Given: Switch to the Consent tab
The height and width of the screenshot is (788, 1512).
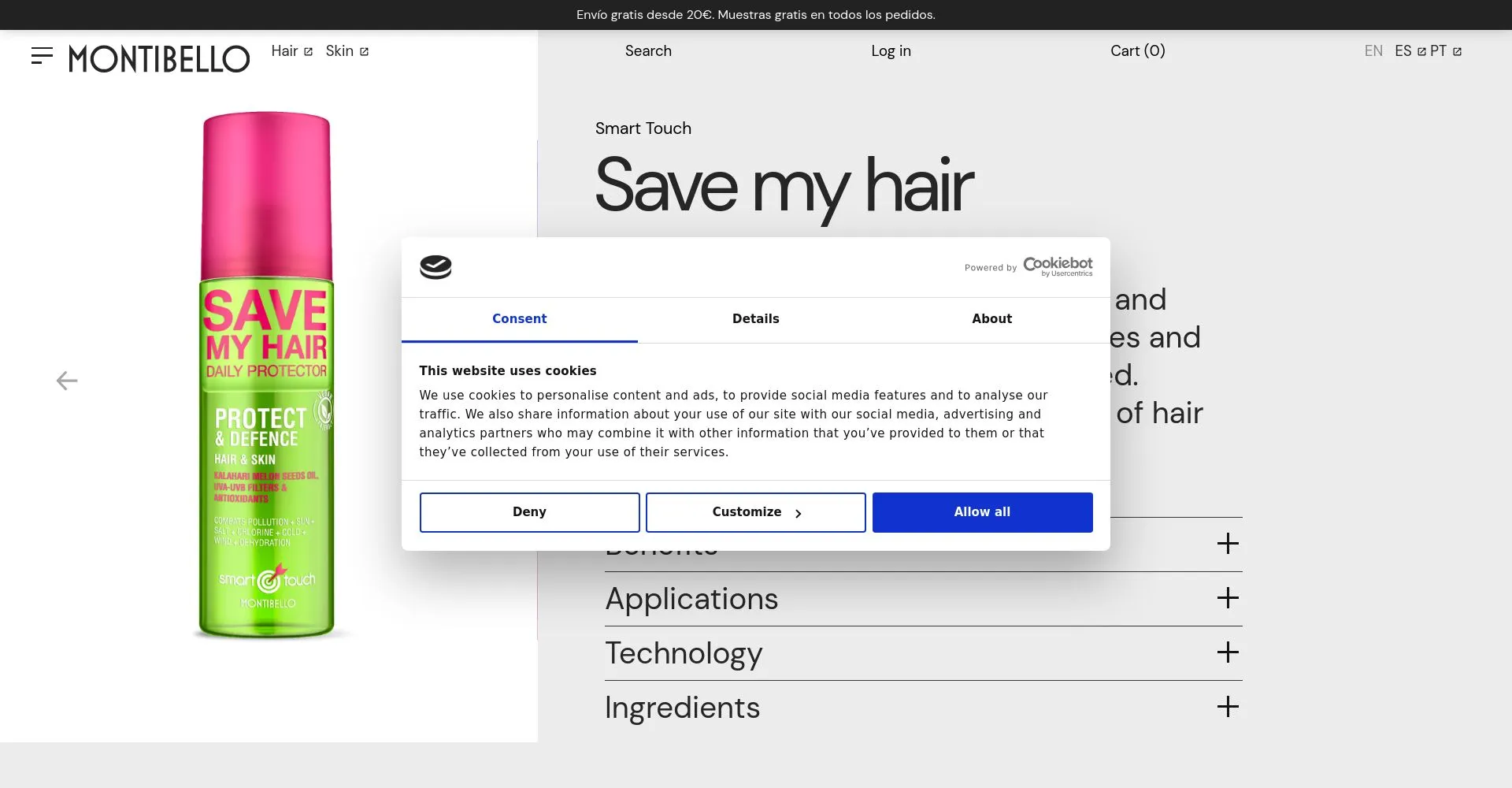Looking at the screenshot, I should coord(520,319).
